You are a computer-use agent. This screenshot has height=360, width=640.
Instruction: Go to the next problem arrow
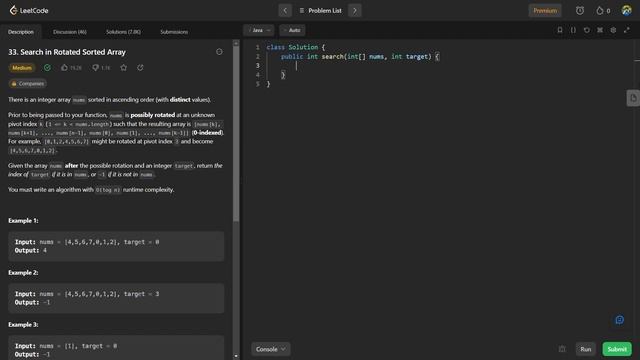355,11
